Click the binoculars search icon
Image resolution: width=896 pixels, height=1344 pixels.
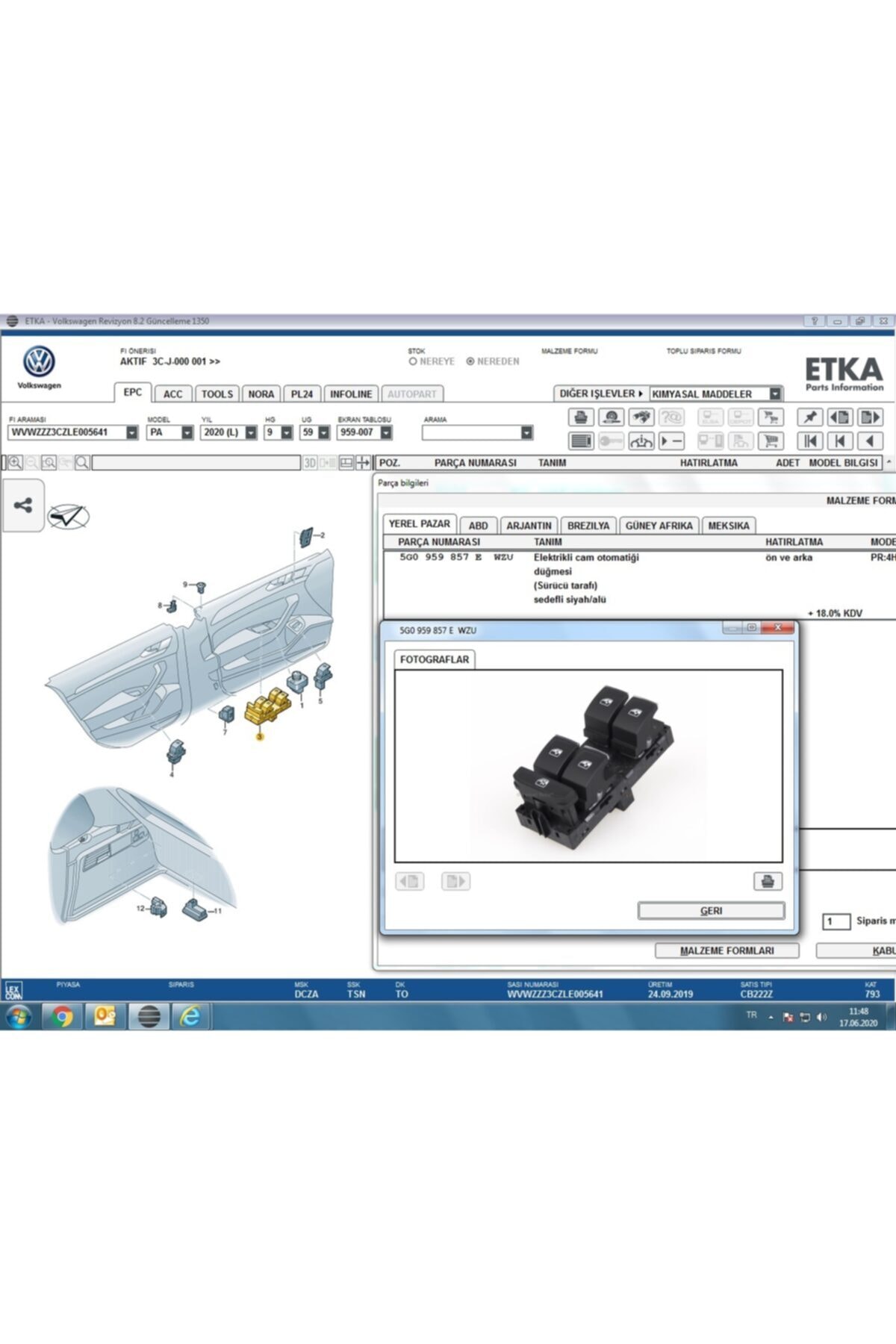[x=641, y=417]
